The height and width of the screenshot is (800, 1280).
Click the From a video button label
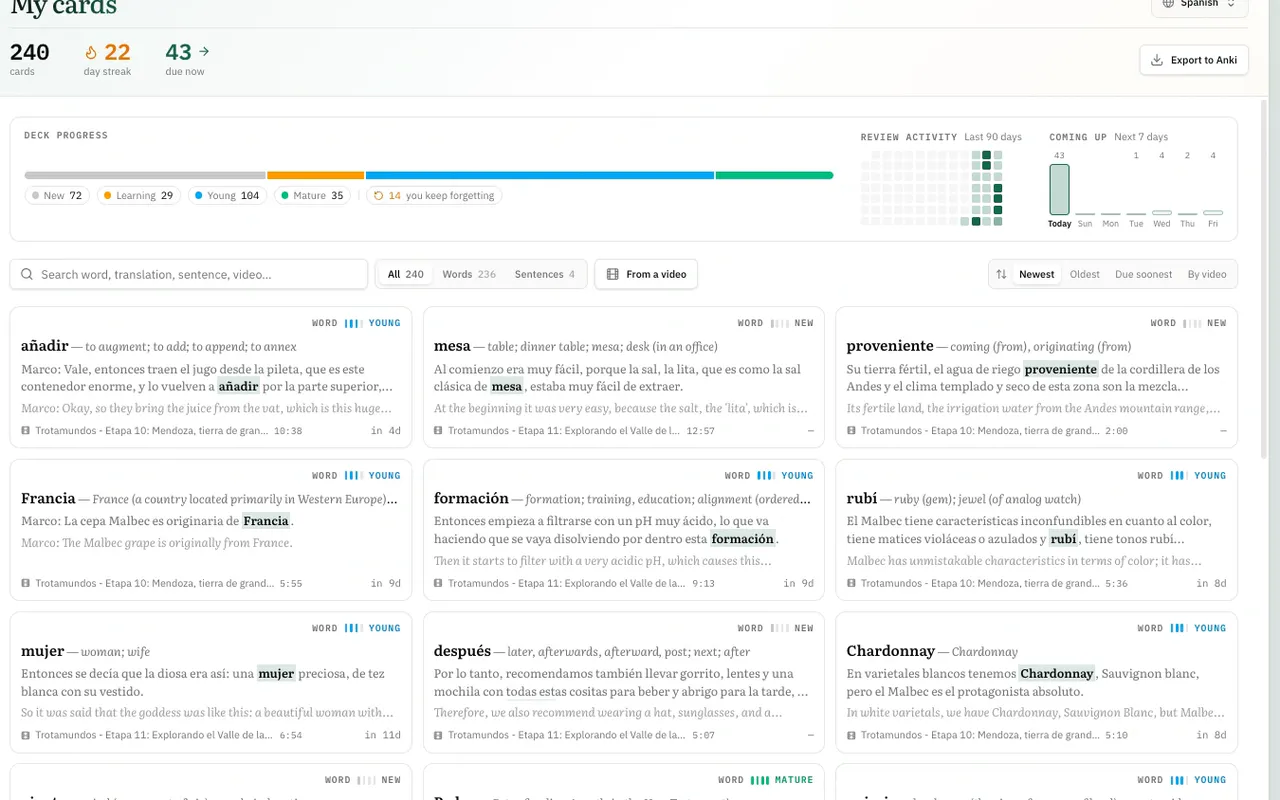(x=656, y=274)
